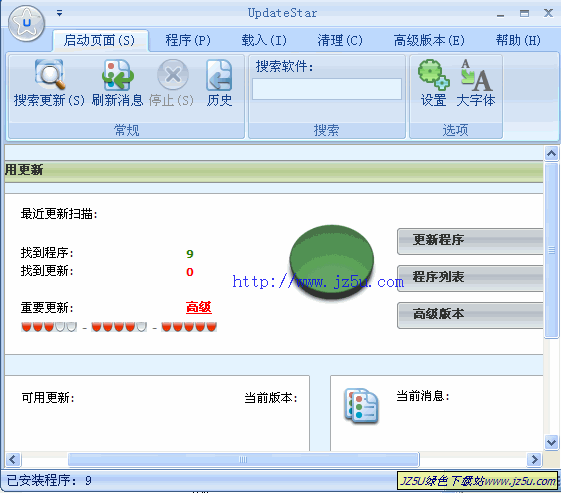
Task: Click the horizontal scrollbar thumb
Action: [x=243, y=459]
